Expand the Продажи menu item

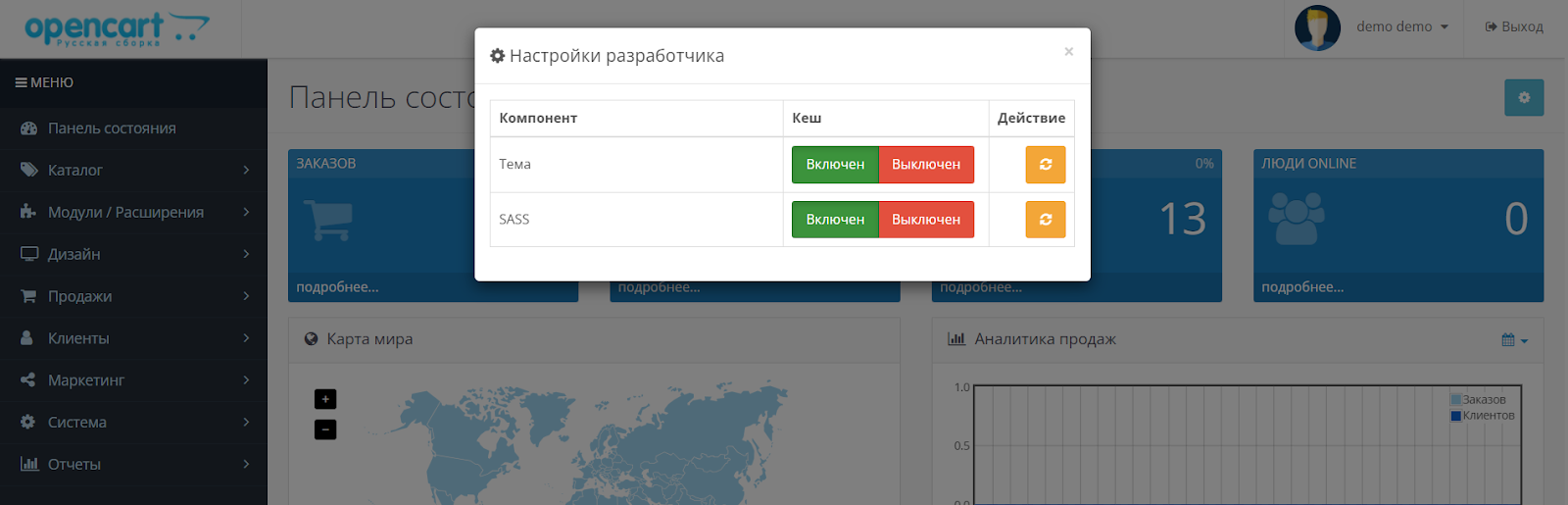point(133,296)
